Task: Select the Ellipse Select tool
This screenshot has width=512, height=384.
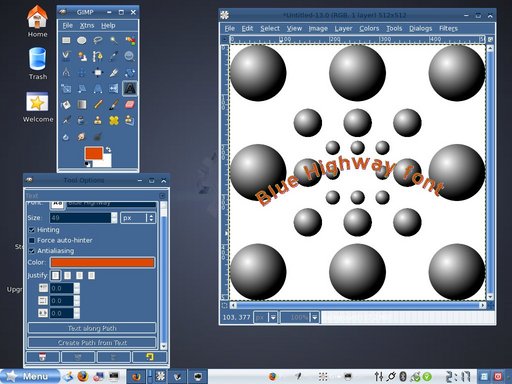Action: click(82, 40)
